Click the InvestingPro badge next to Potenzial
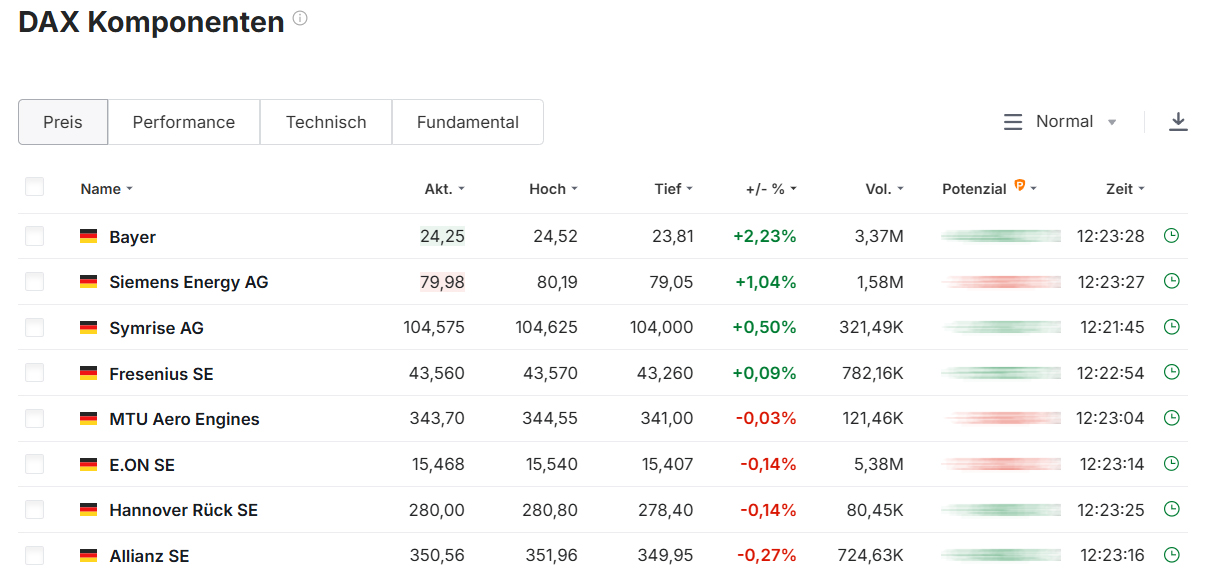Viewport: 1225px width, 570px height. (x=1019, y=185)
